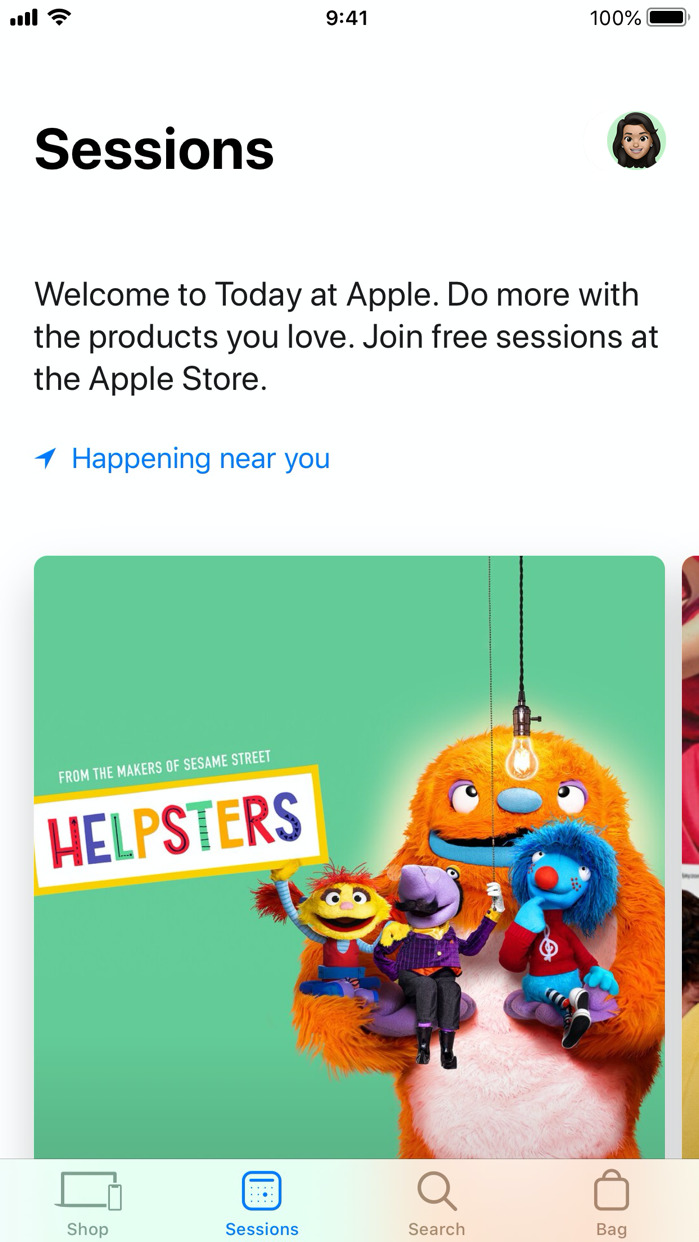Open Happening near you link
Viewport: 699px width, 1242px height.
pyautogui.click(x=200, y=459)
